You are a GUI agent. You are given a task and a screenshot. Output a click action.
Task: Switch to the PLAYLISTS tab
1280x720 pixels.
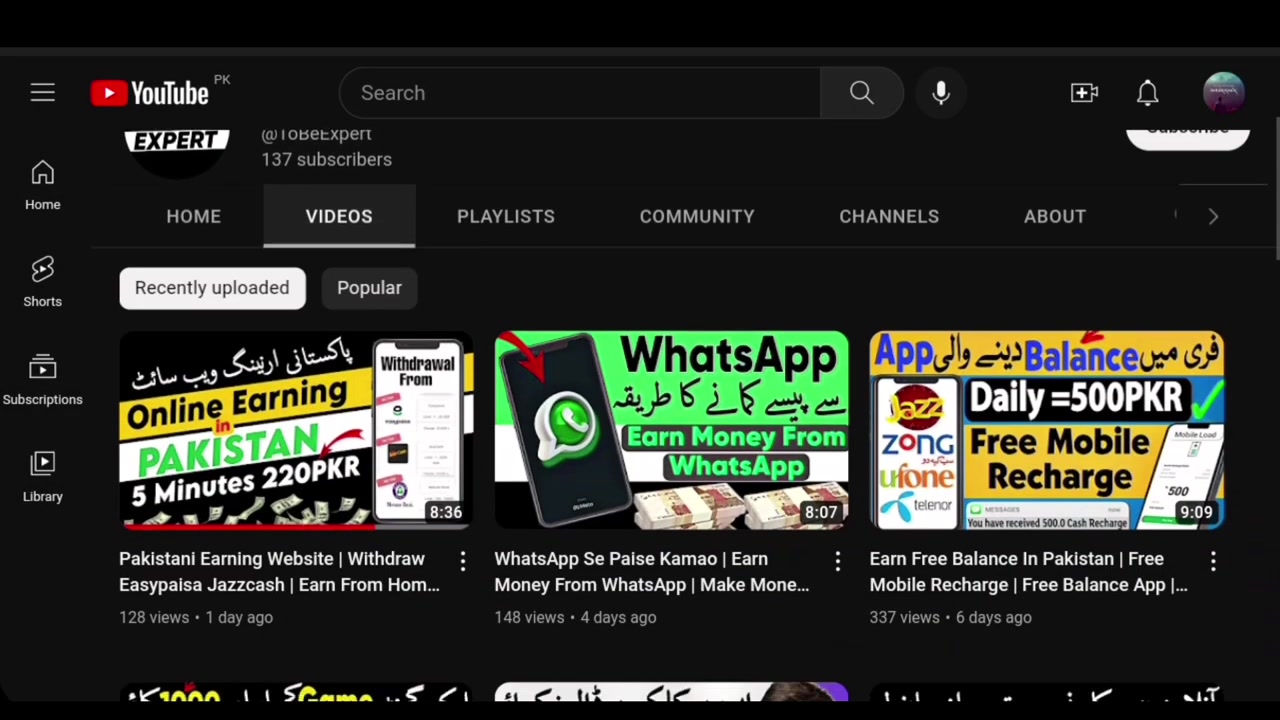(506, 216)
